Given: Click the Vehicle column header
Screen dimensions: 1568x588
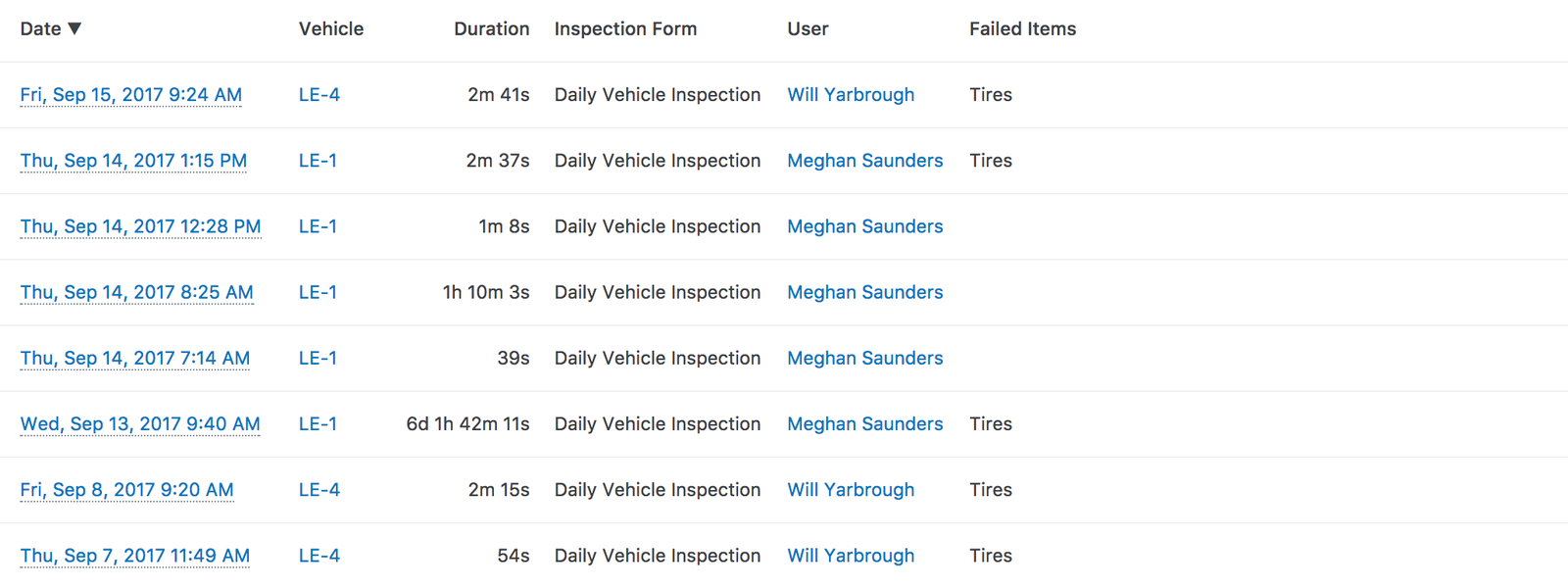Looking at the screenshot, I should [x=331, y=29].
